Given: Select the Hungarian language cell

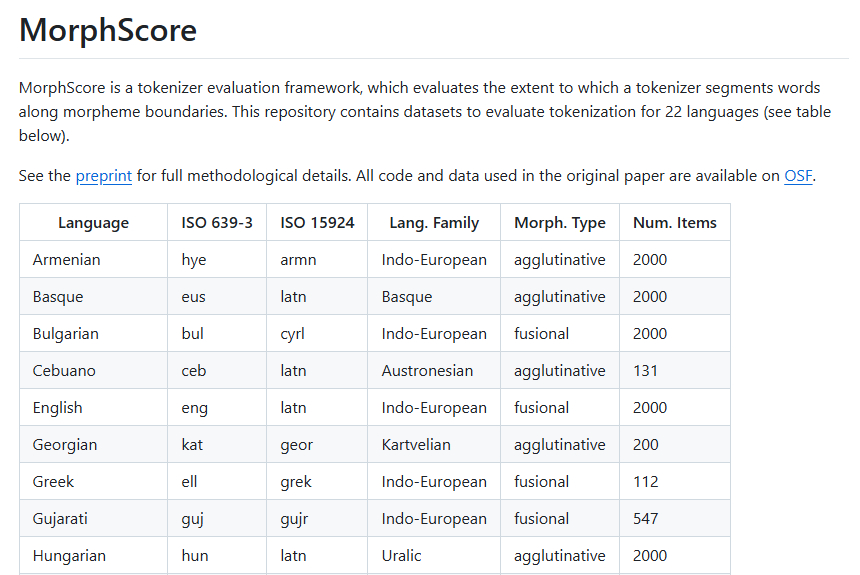Looking at the screenshot, I should (x=69, y=556).
